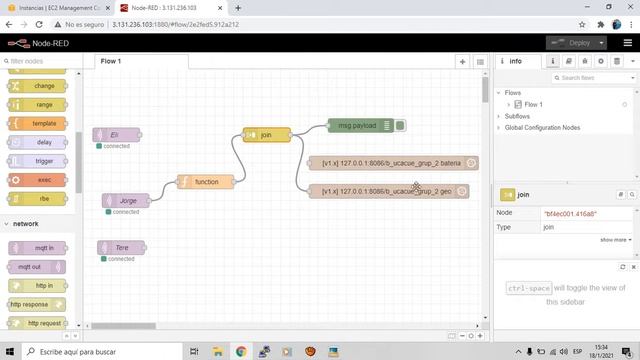Viewport: 640px width, 360px height.
Task: Select the http in palette node
Action: point(37,286)
